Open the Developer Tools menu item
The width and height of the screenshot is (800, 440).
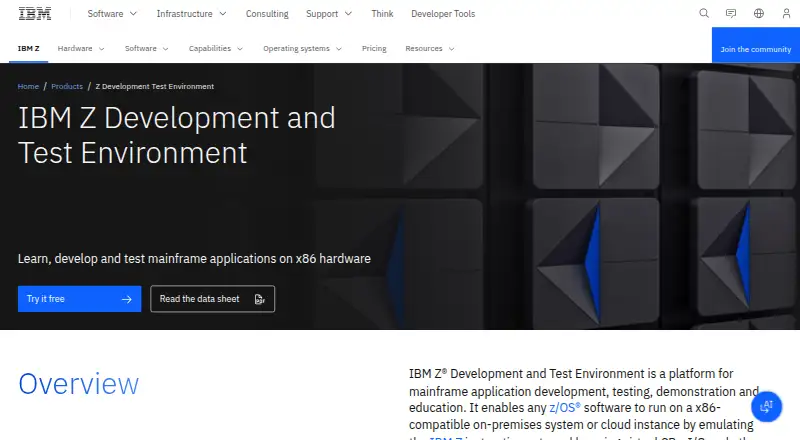click(443, 14)
